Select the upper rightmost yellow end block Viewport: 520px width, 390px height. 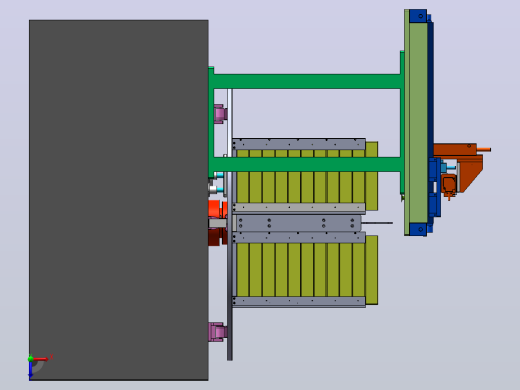[x=372, y=176]
